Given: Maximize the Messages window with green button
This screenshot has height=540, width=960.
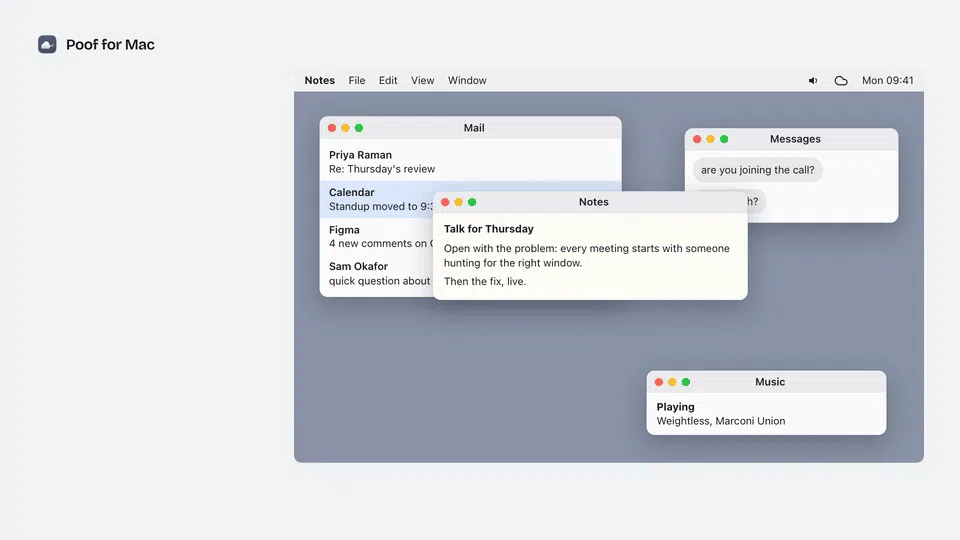Looking at the screenshot, I should (x=724, y=139).
